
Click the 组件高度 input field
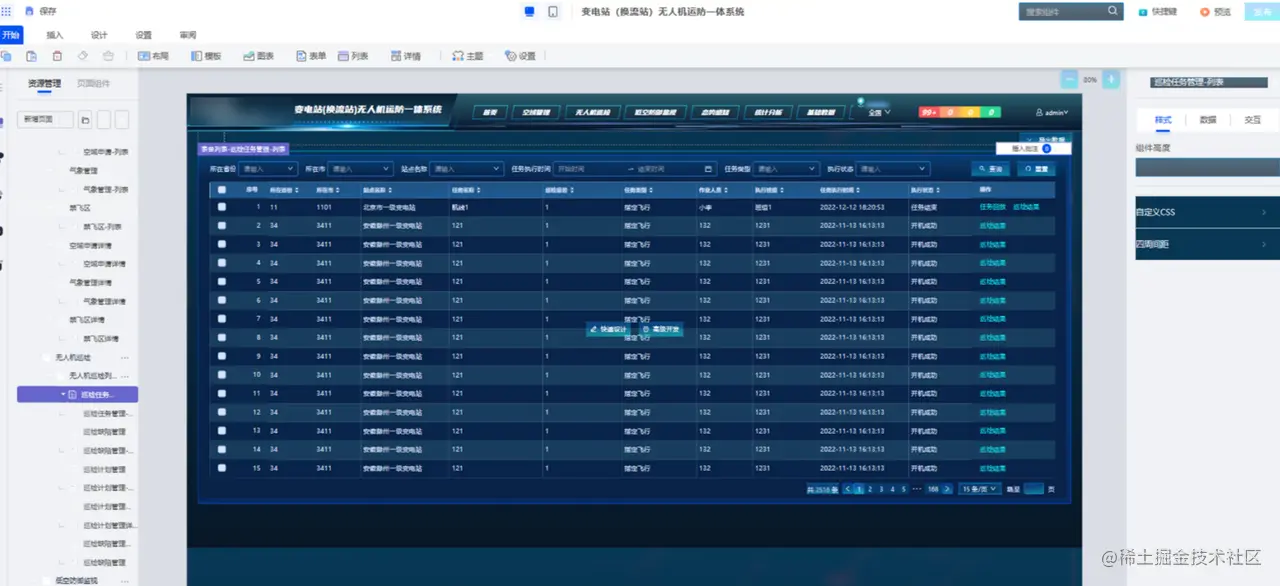pyautogui.click(x=1208, y=167)
